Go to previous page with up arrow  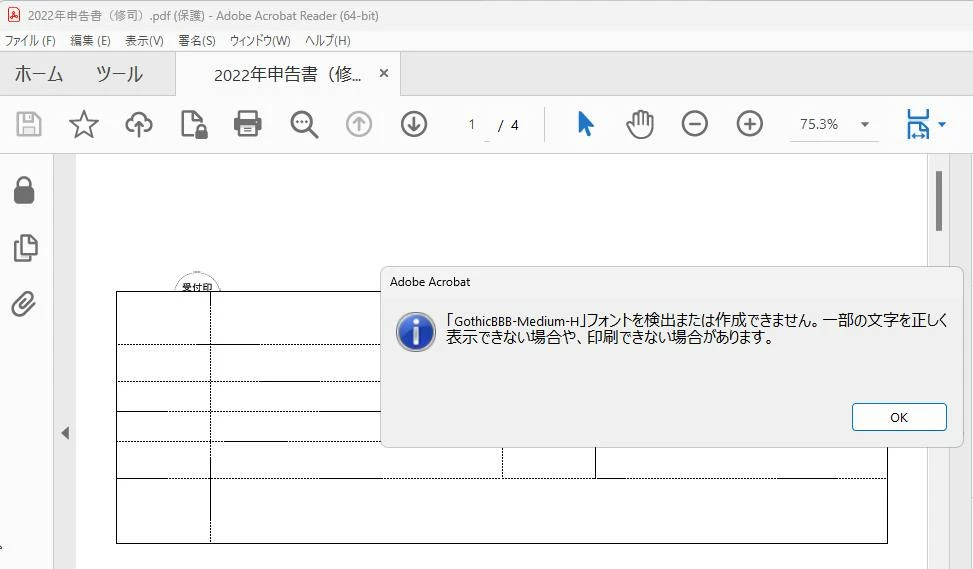tap(359, 124)
